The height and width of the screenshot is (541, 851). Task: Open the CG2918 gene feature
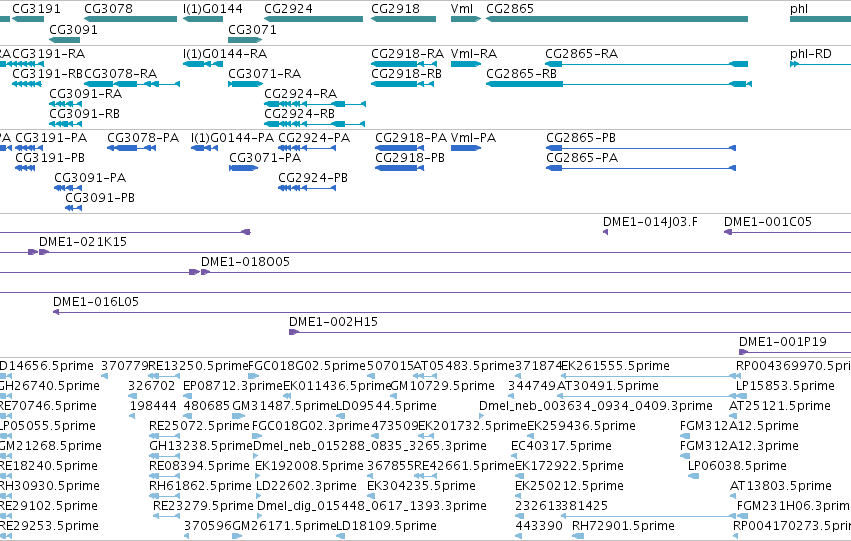[403, 19]
